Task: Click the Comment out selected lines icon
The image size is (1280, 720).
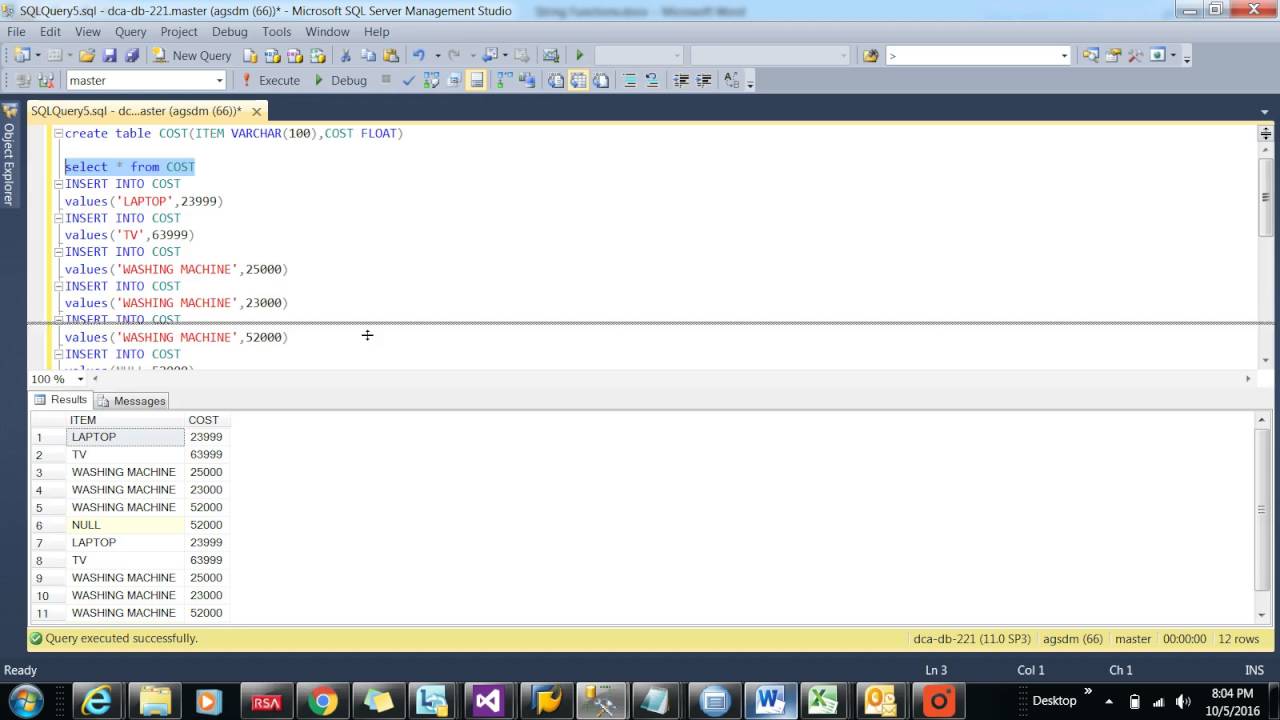Action: (630, 80)
